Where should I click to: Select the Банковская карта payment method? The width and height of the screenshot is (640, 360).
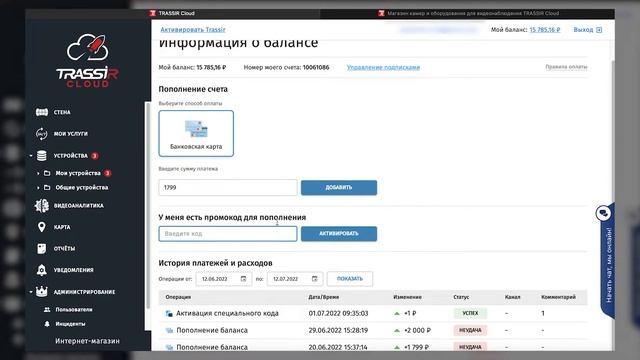[x=196, y=133]
